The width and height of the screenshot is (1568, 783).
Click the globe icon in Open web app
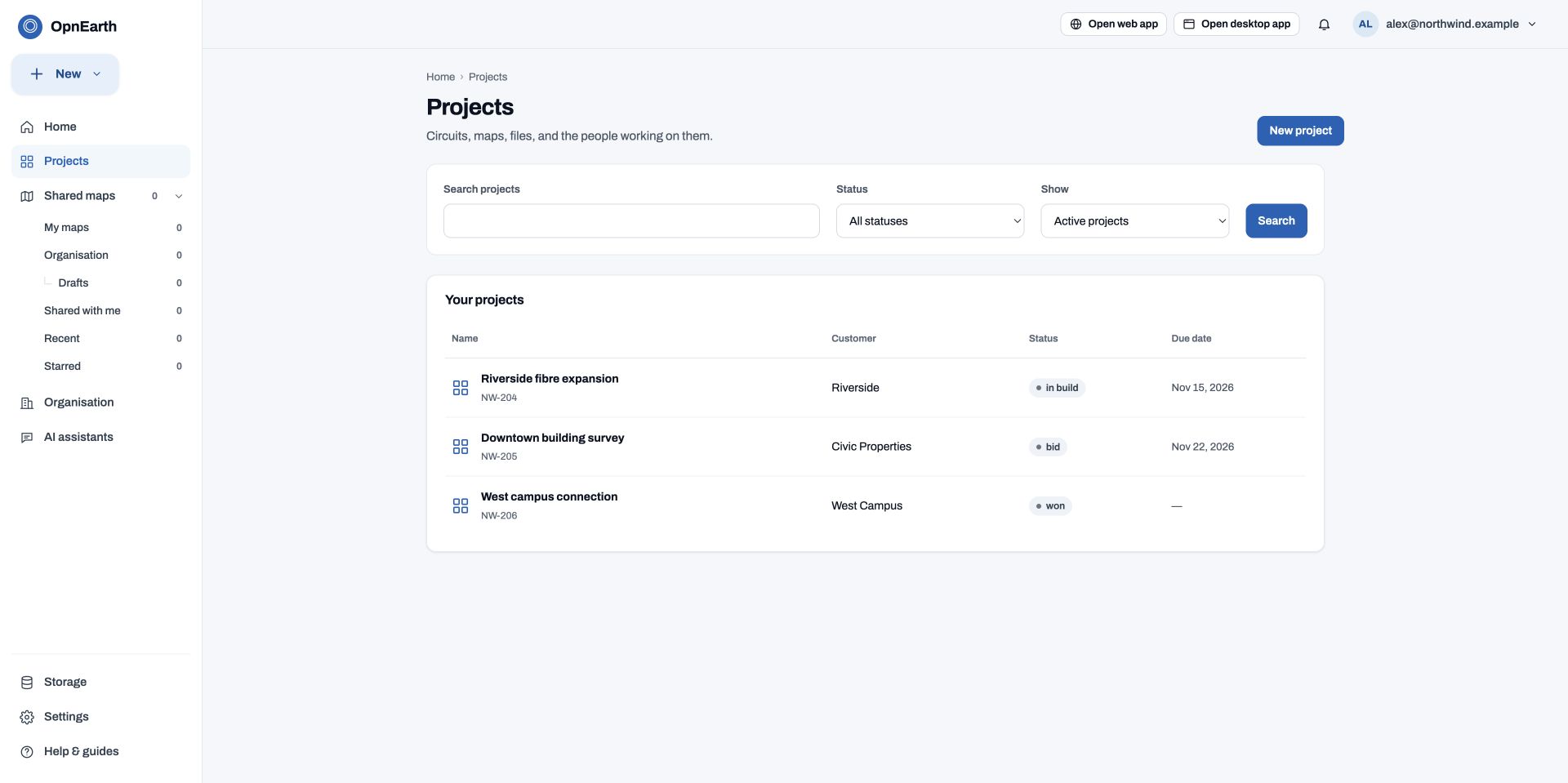1076,24
